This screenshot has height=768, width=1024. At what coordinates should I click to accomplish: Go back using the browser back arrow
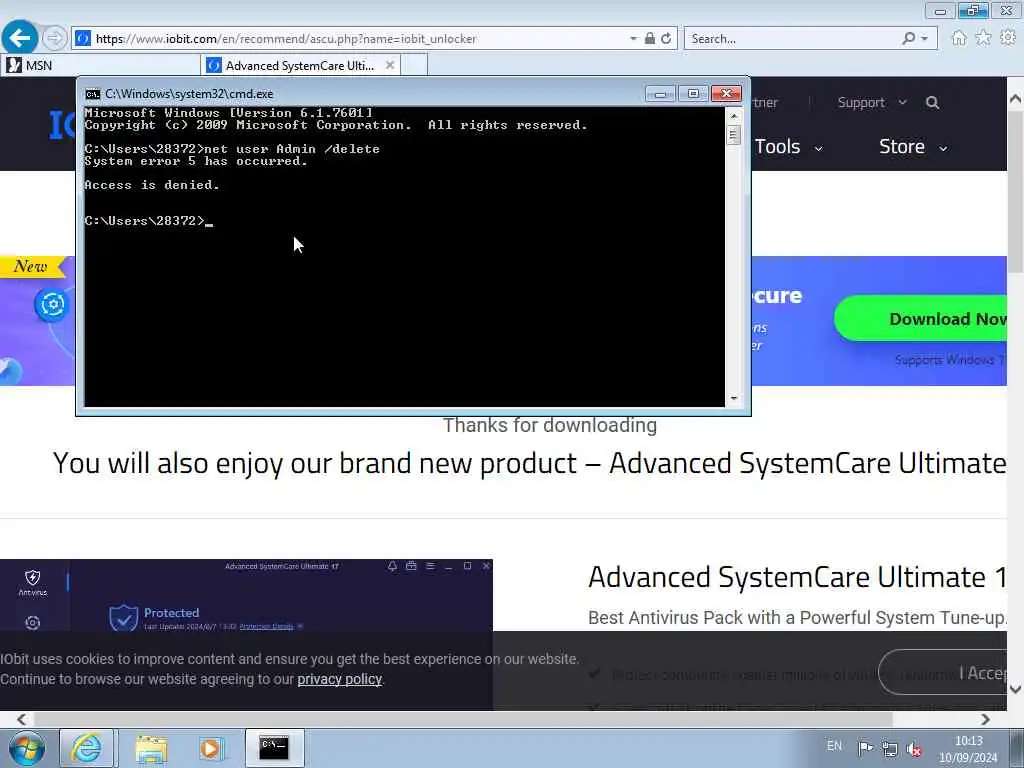[x=20, y=38]
